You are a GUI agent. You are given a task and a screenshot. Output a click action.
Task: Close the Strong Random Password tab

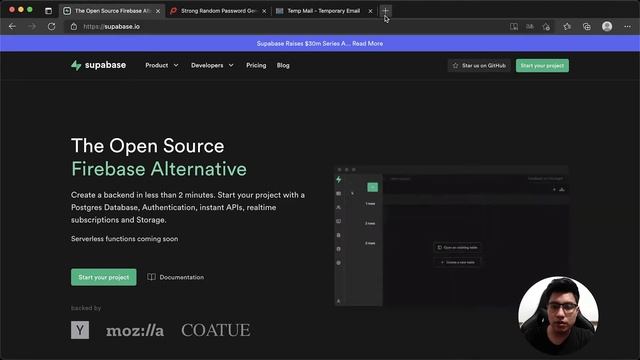click(264, 11)
